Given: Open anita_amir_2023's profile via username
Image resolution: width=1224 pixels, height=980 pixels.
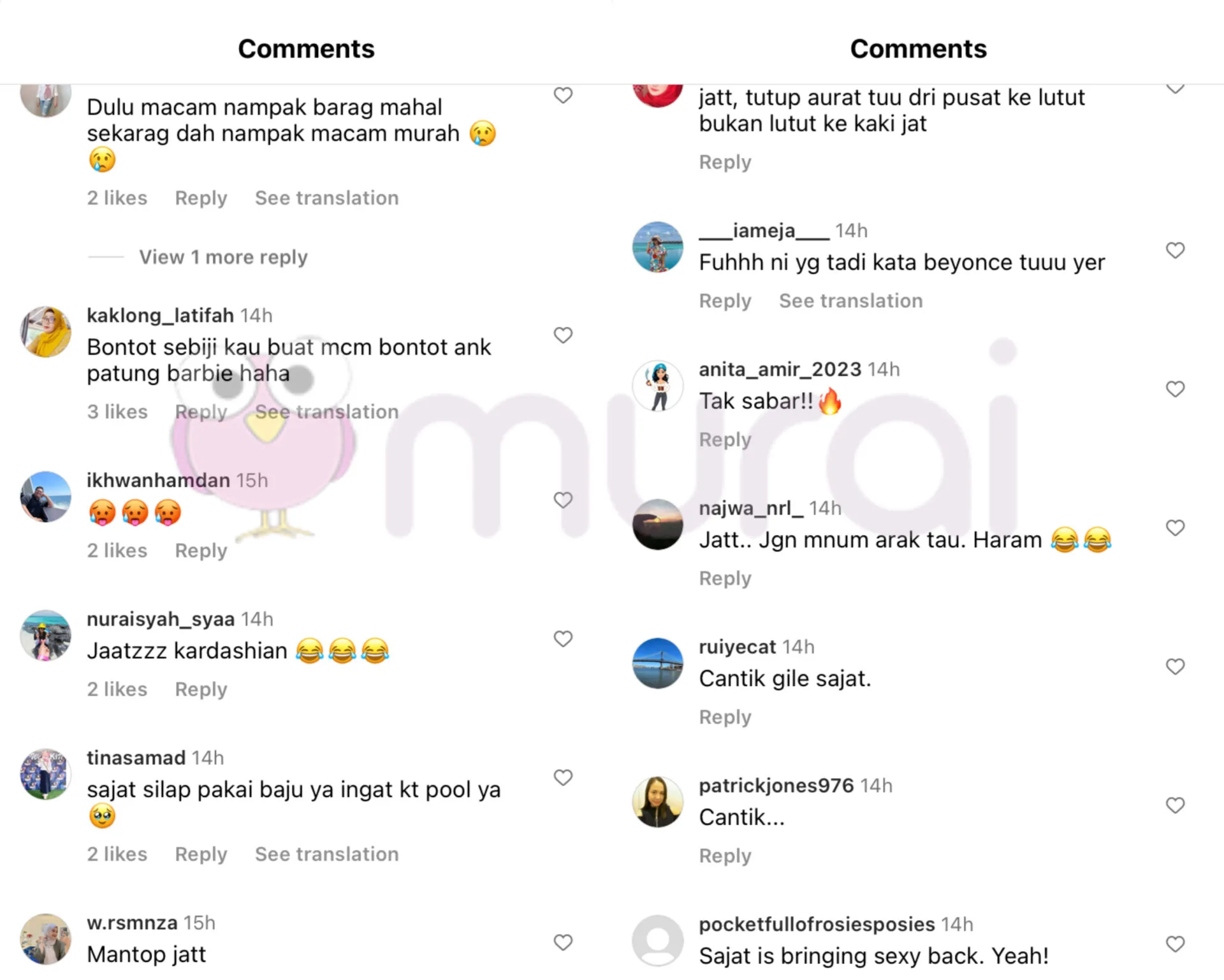Looking at the screenshot, I should pyautogui.click(x=780, y=369).
